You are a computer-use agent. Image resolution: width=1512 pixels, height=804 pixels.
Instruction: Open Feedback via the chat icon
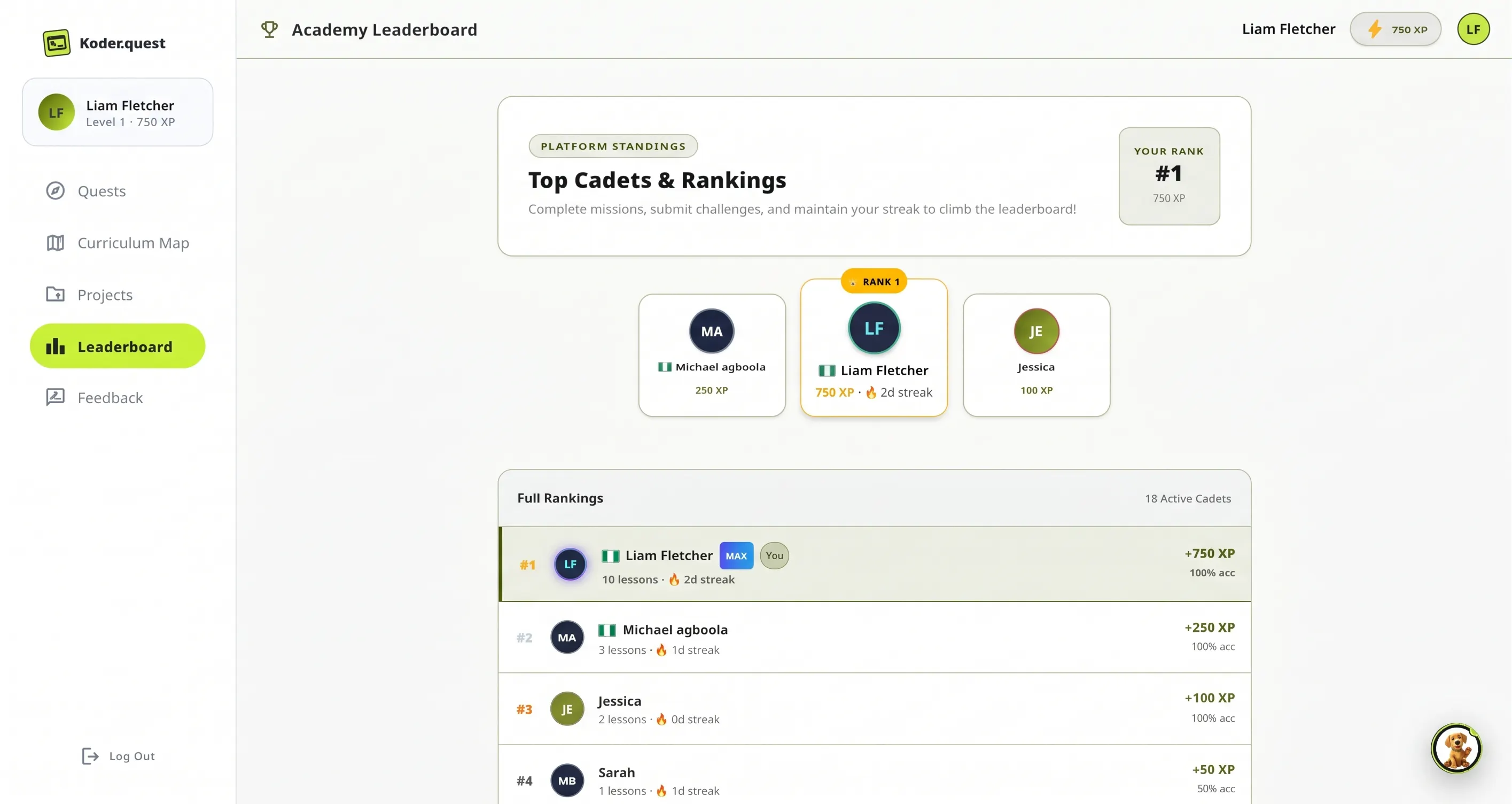coord(55,398)
